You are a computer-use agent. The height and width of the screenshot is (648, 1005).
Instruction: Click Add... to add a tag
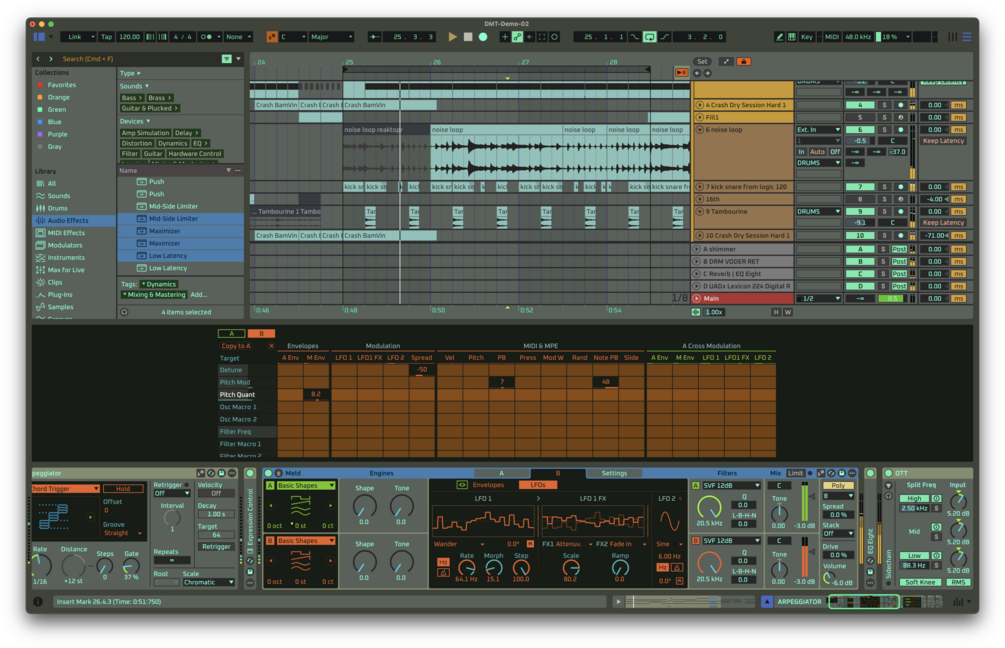coord(199,295)
